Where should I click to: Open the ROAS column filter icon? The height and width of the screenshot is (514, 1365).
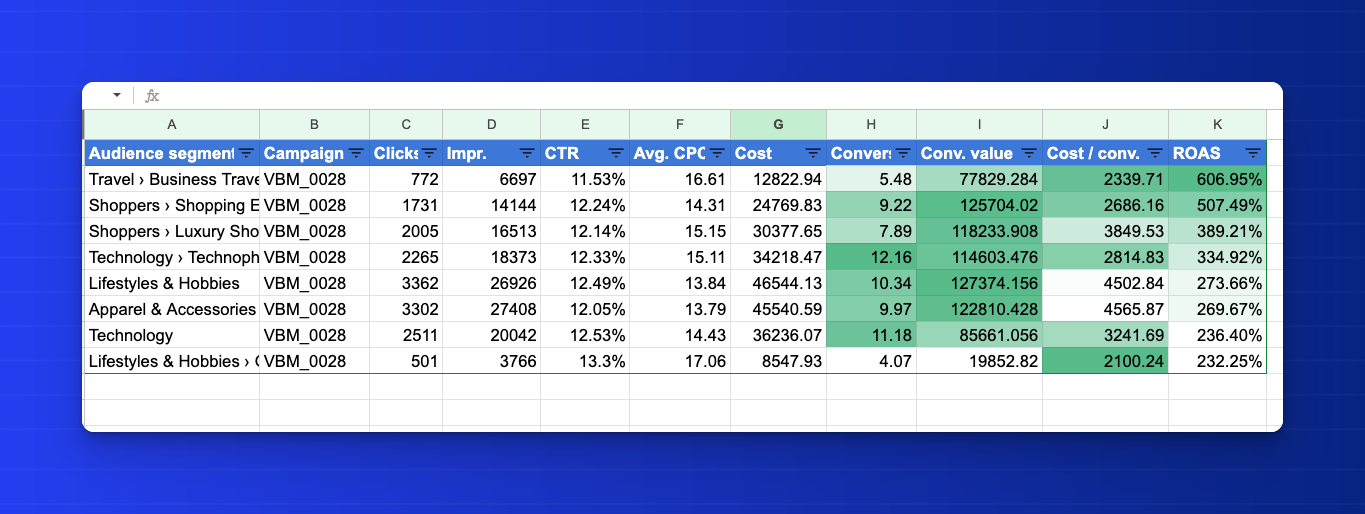point(1252,154)
